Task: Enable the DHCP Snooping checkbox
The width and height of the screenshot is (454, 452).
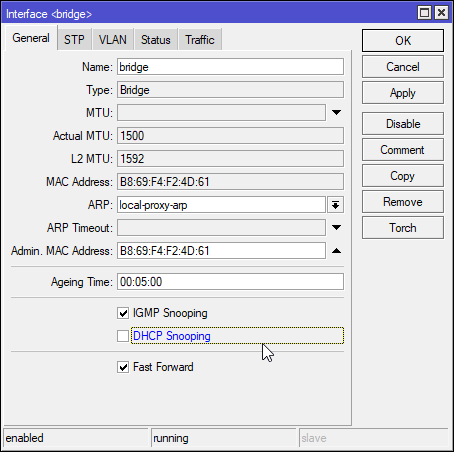Action: 123,336
